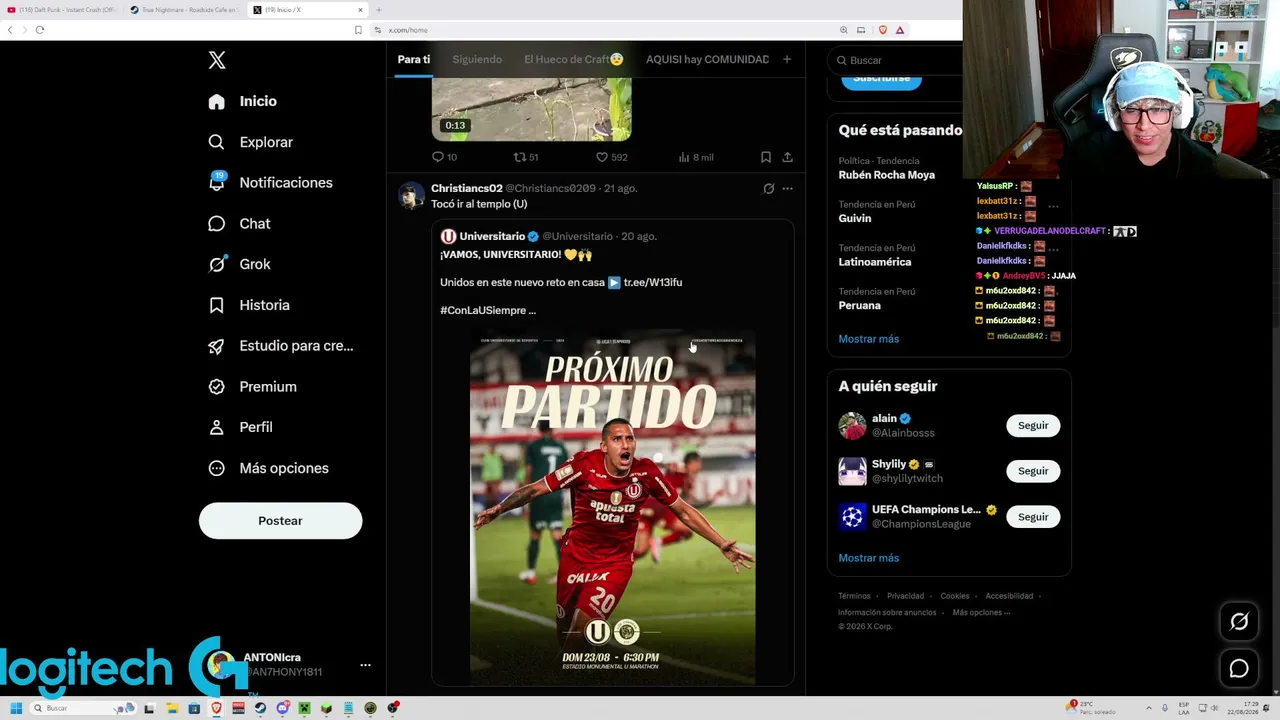1280x720 pixels.
Task: Open a new browser tab
Action: click(378, 10)
